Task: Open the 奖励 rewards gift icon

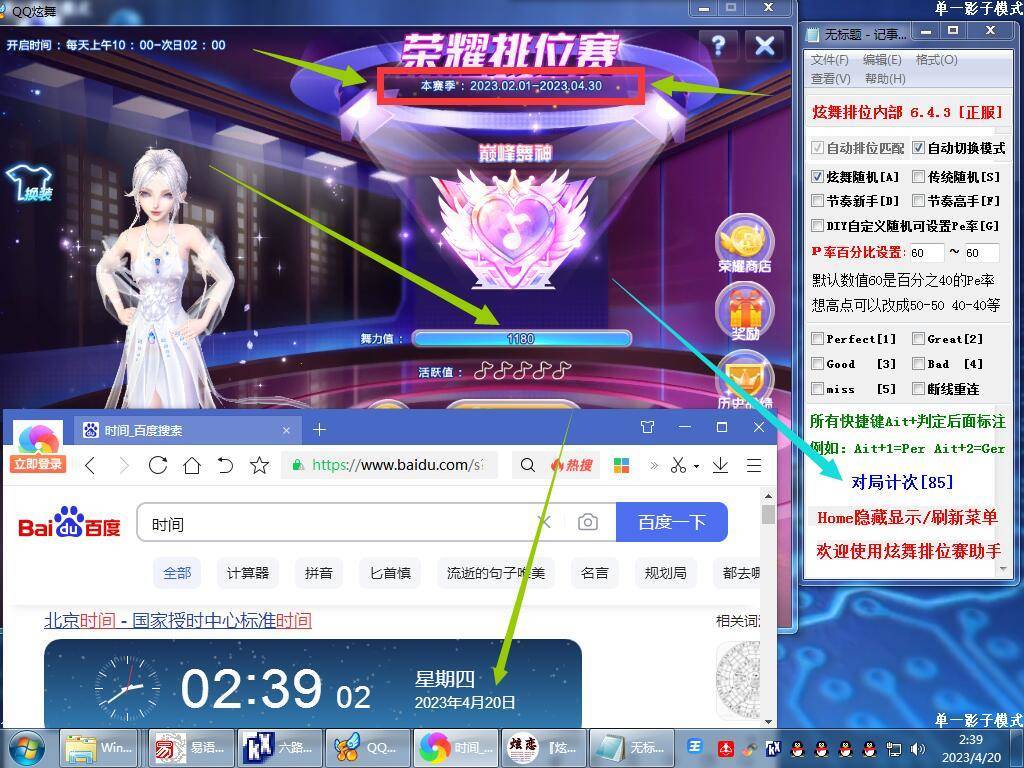Action: coord(745,313)
